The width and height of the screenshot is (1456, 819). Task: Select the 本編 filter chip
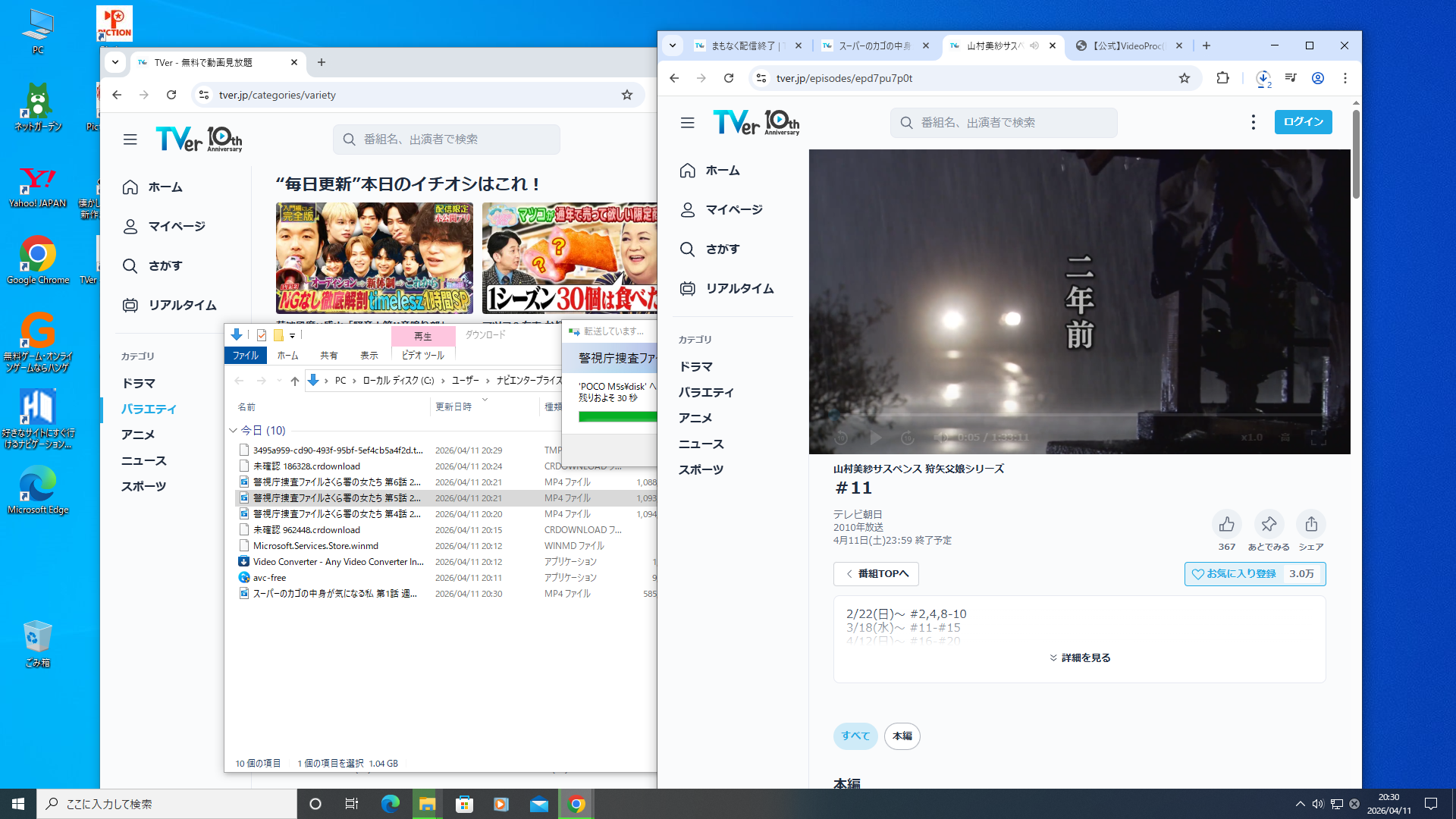(902, 736)
